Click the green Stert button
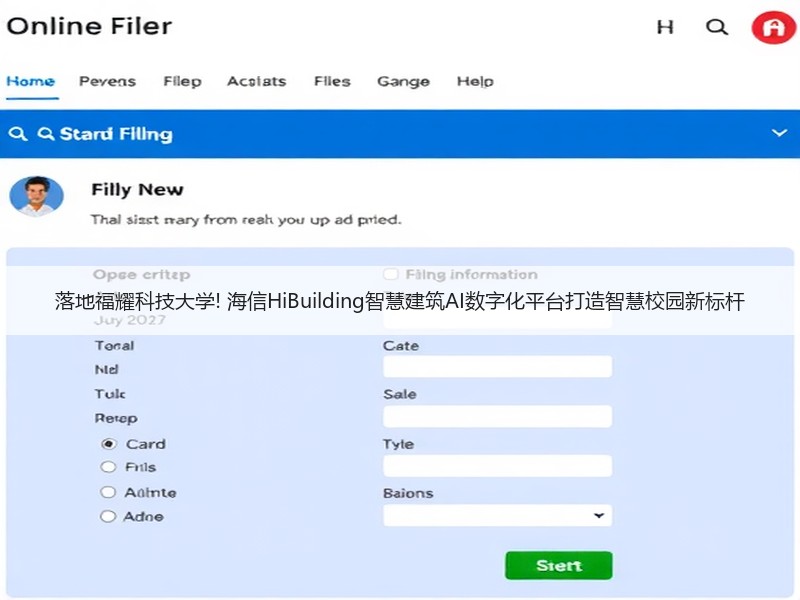This screenshot has height=600, width=800. pyautogui.click(x=559, y=565)
